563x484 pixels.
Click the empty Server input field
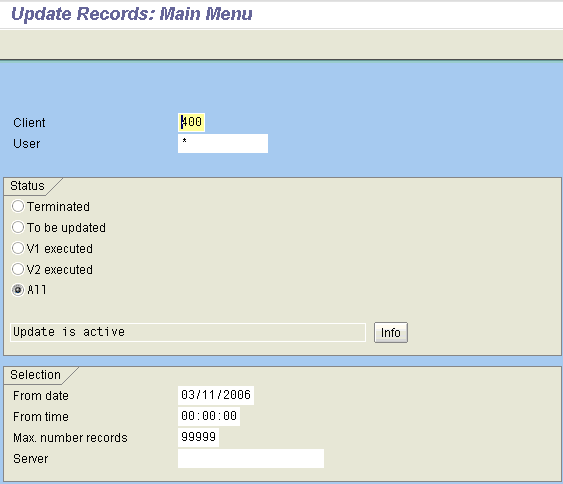coord(251,459)
